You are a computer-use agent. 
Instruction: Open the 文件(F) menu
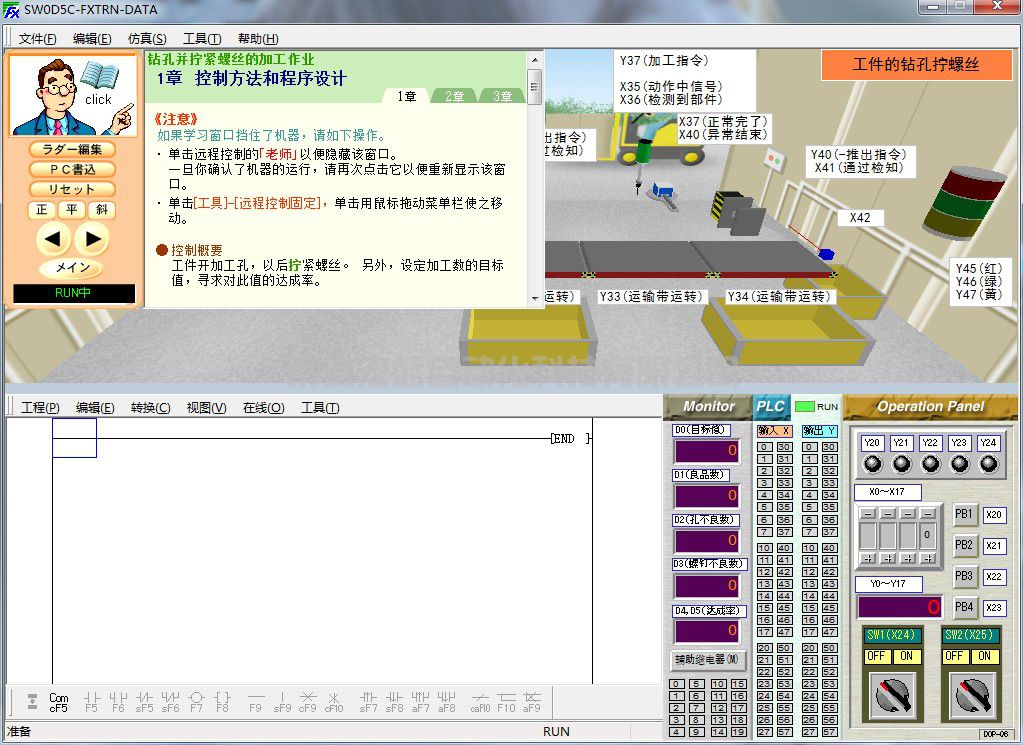(x=37, y=39)
